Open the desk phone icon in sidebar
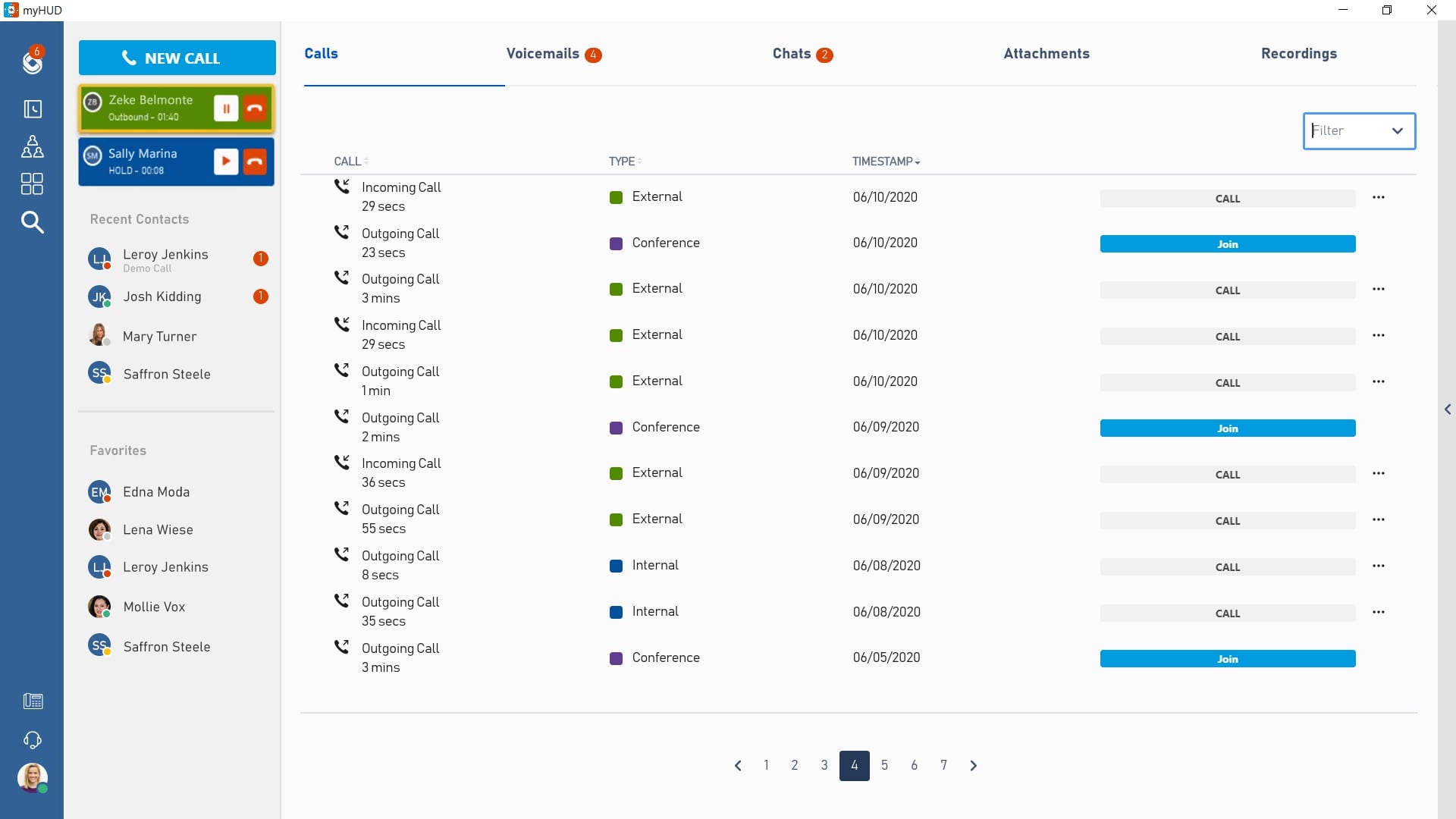 [33, 701]
